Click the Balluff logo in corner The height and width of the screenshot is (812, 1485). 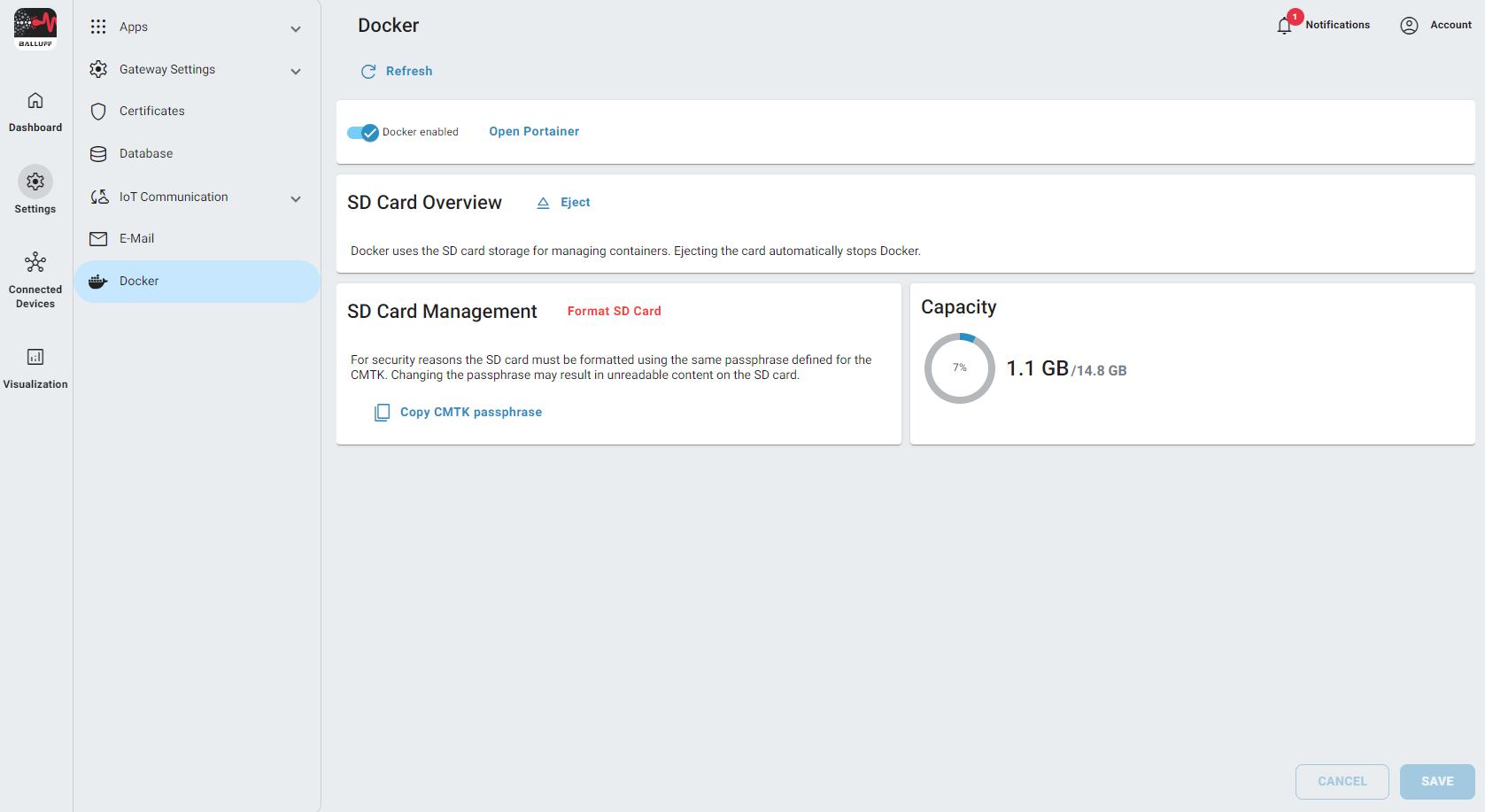pos(35,28)
